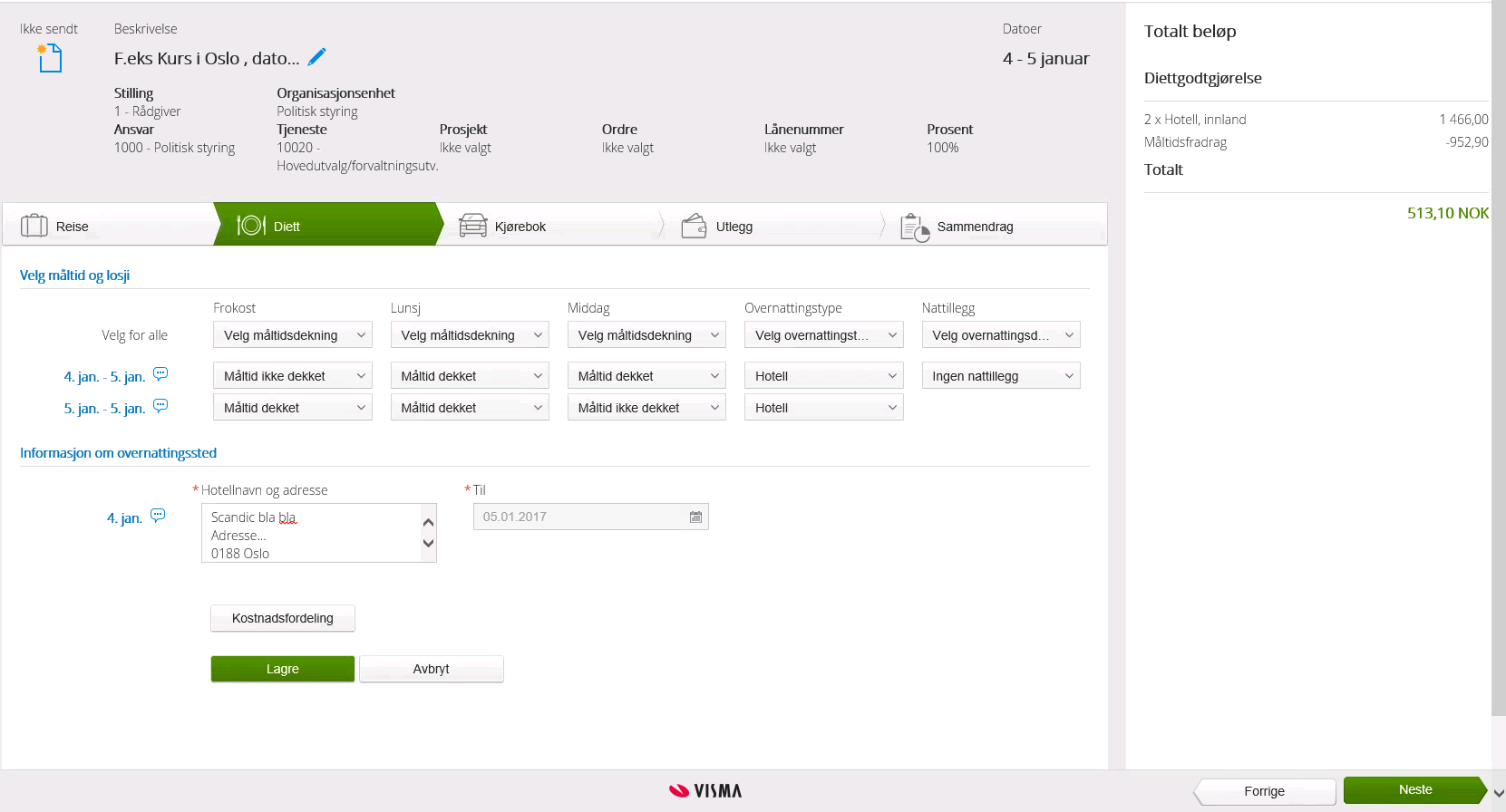
Task: Open the Sammendrag tab
Action: click(996, 225)
